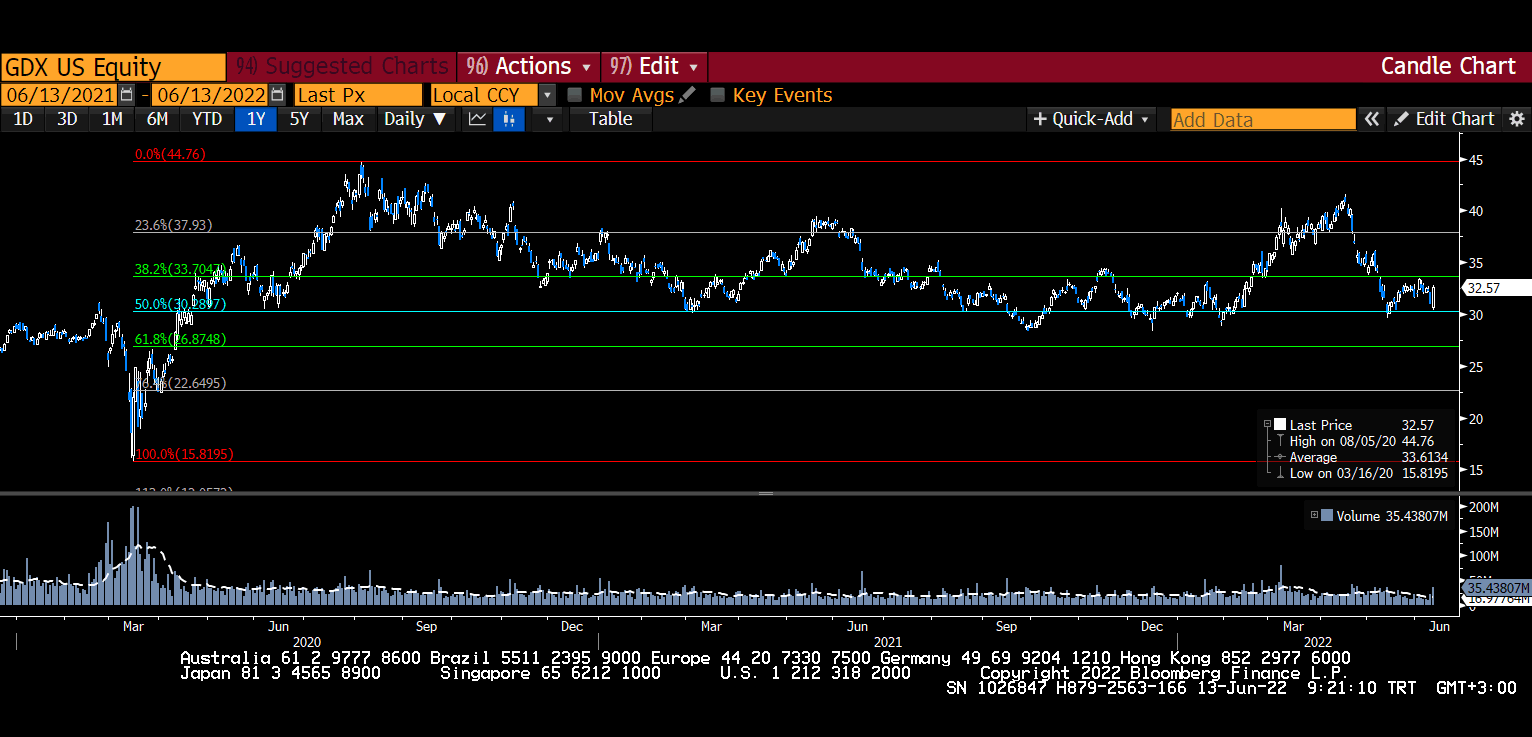
Task: Open the end date calendar picker
Action: tap(278, 95)
